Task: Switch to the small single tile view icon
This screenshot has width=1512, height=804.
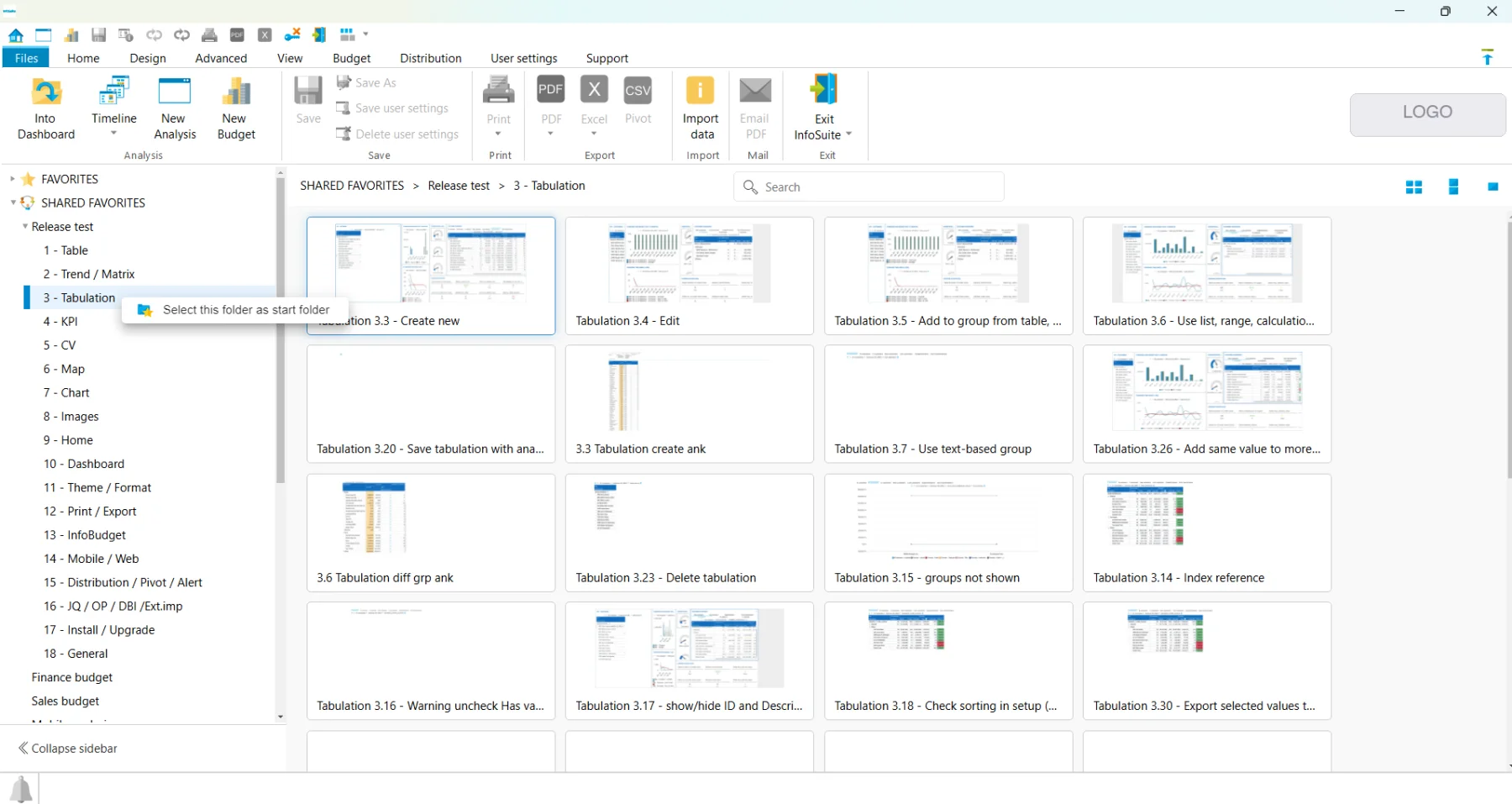Action: click(x=1493, y=187)
